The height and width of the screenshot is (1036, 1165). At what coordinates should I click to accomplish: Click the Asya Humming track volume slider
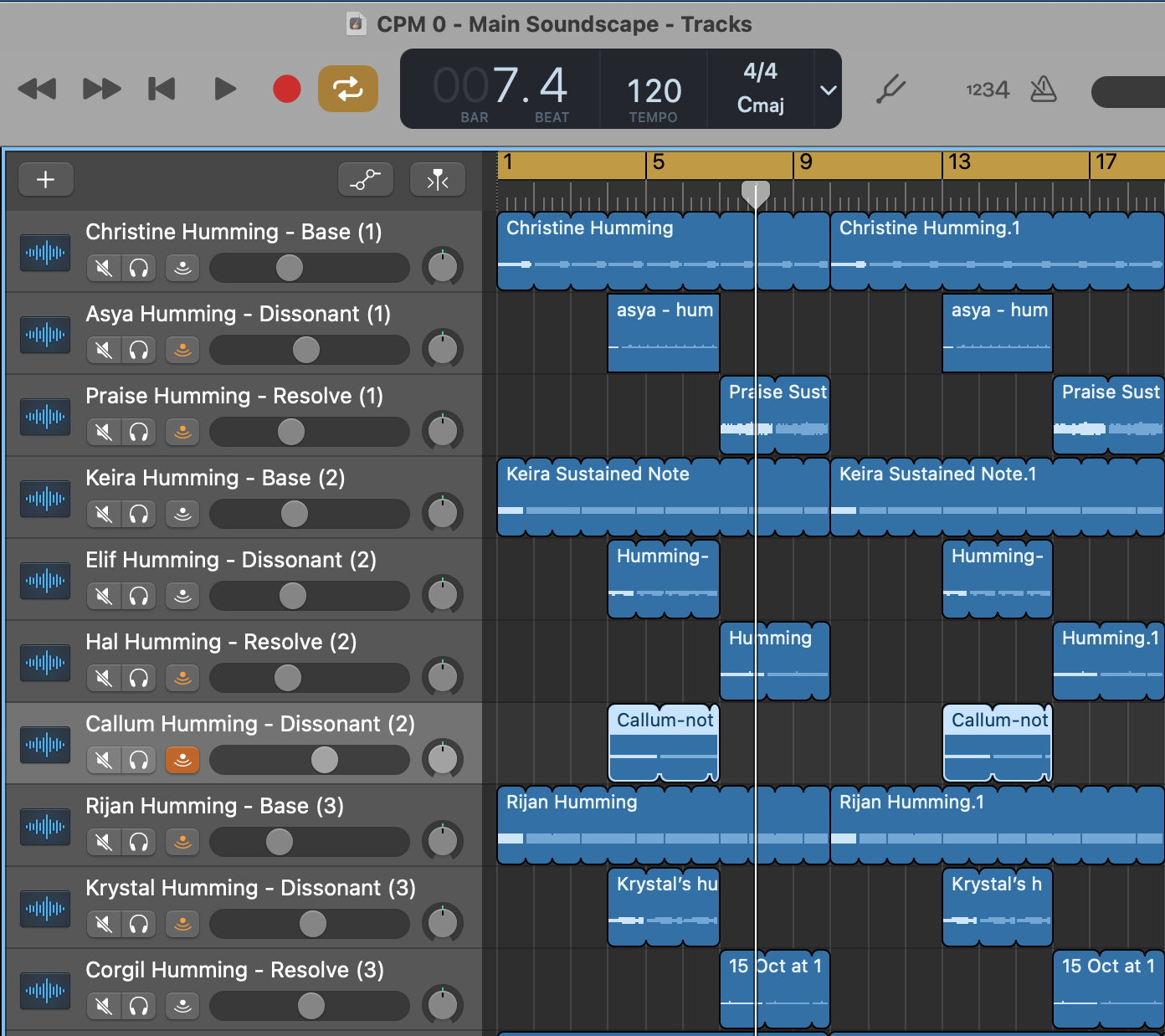(x=310, y=350)
